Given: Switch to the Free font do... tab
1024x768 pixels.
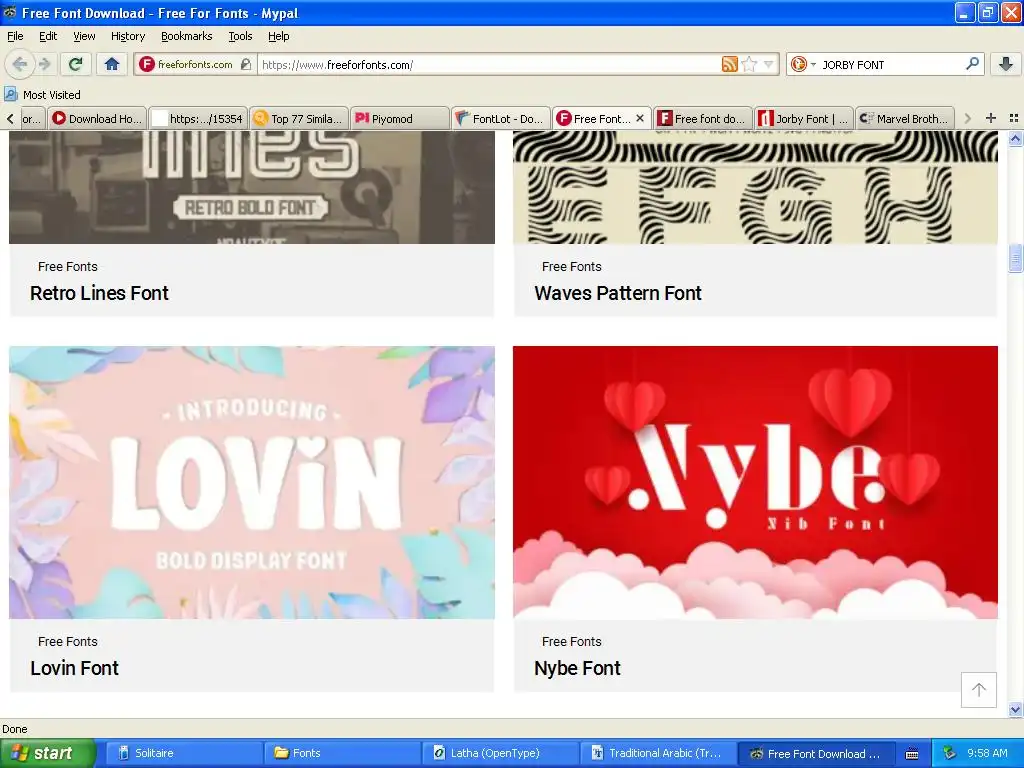Looking at the screenshot, I should coord(702,118).
